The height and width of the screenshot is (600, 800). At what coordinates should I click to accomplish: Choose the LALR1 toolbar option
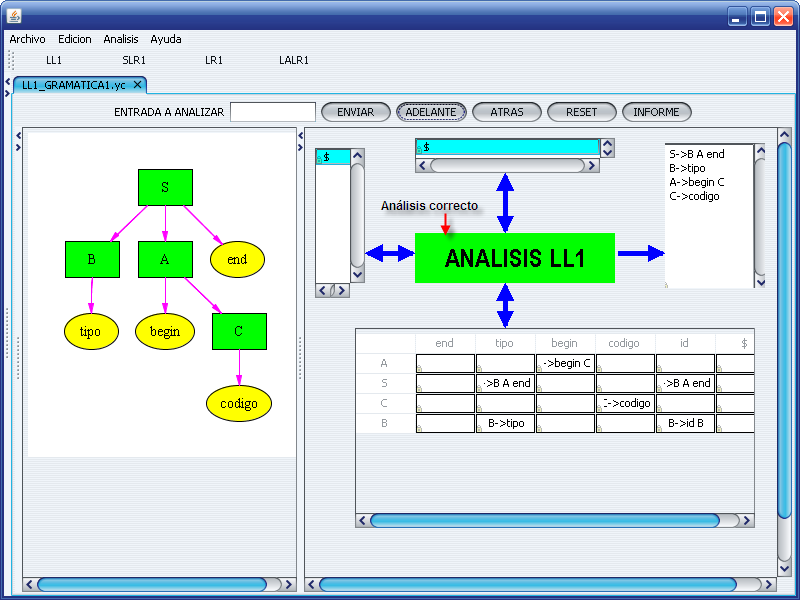(294, 60)
